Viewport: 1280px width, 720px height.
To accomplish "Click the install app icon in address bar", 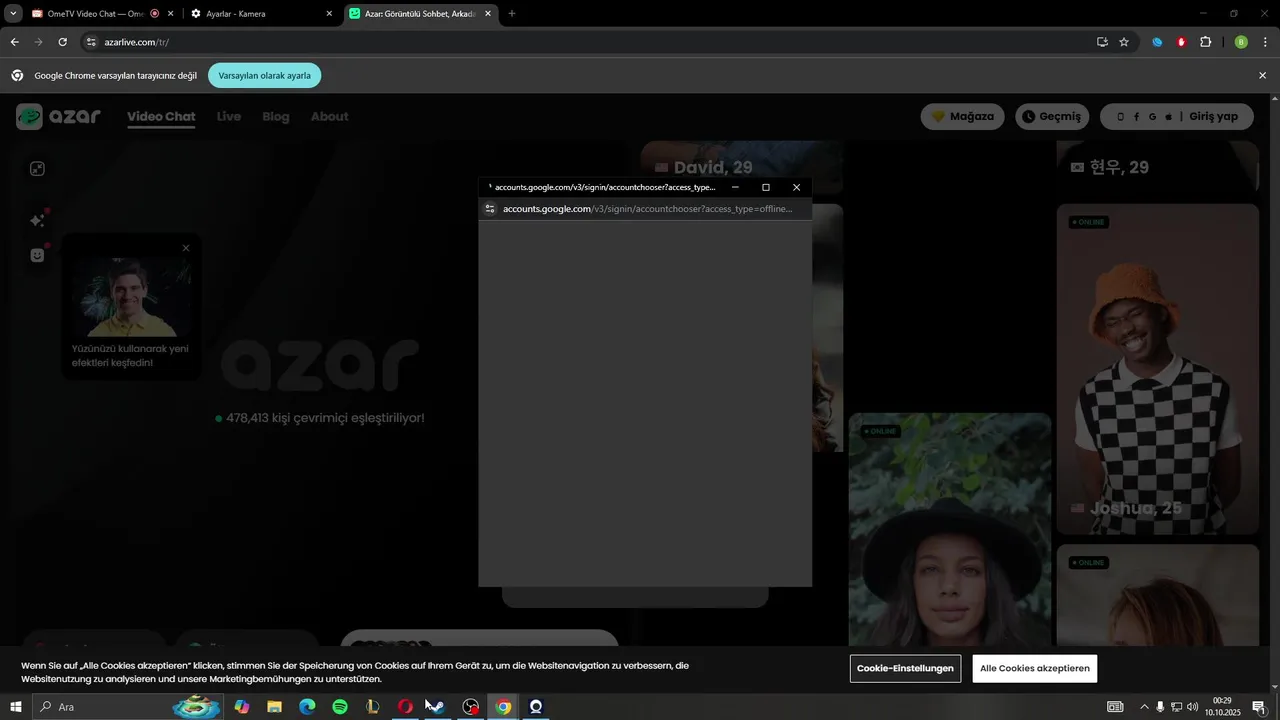I will (1102, 42).
